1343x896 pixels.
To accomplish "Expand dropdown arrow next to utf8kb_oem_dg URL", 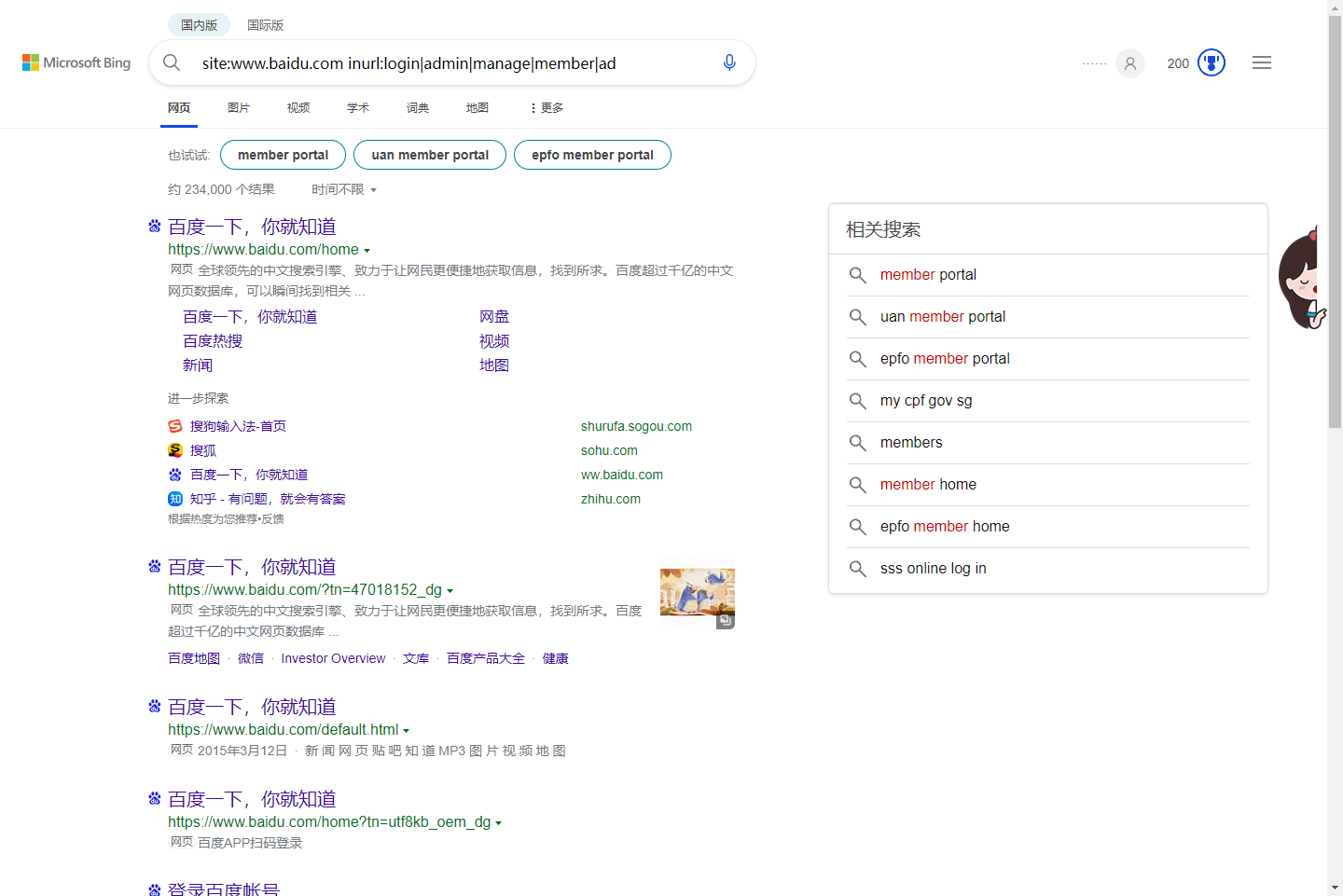I will tap(498, 823).
